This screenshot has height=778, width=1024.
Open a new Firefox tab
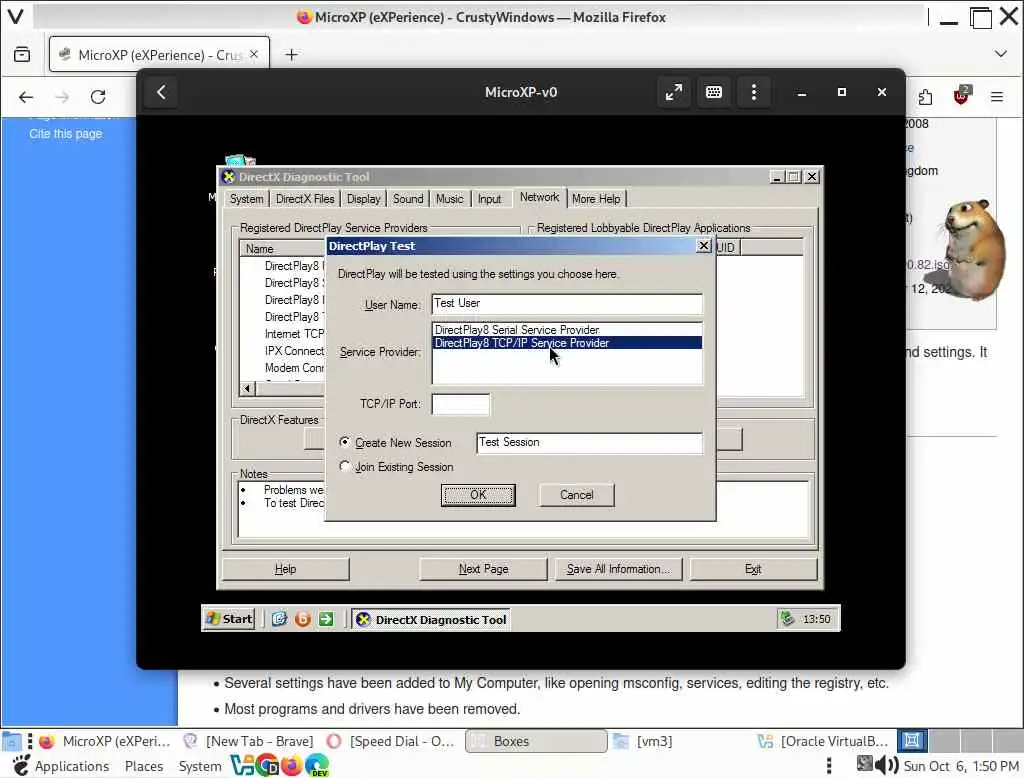point(291,55)
